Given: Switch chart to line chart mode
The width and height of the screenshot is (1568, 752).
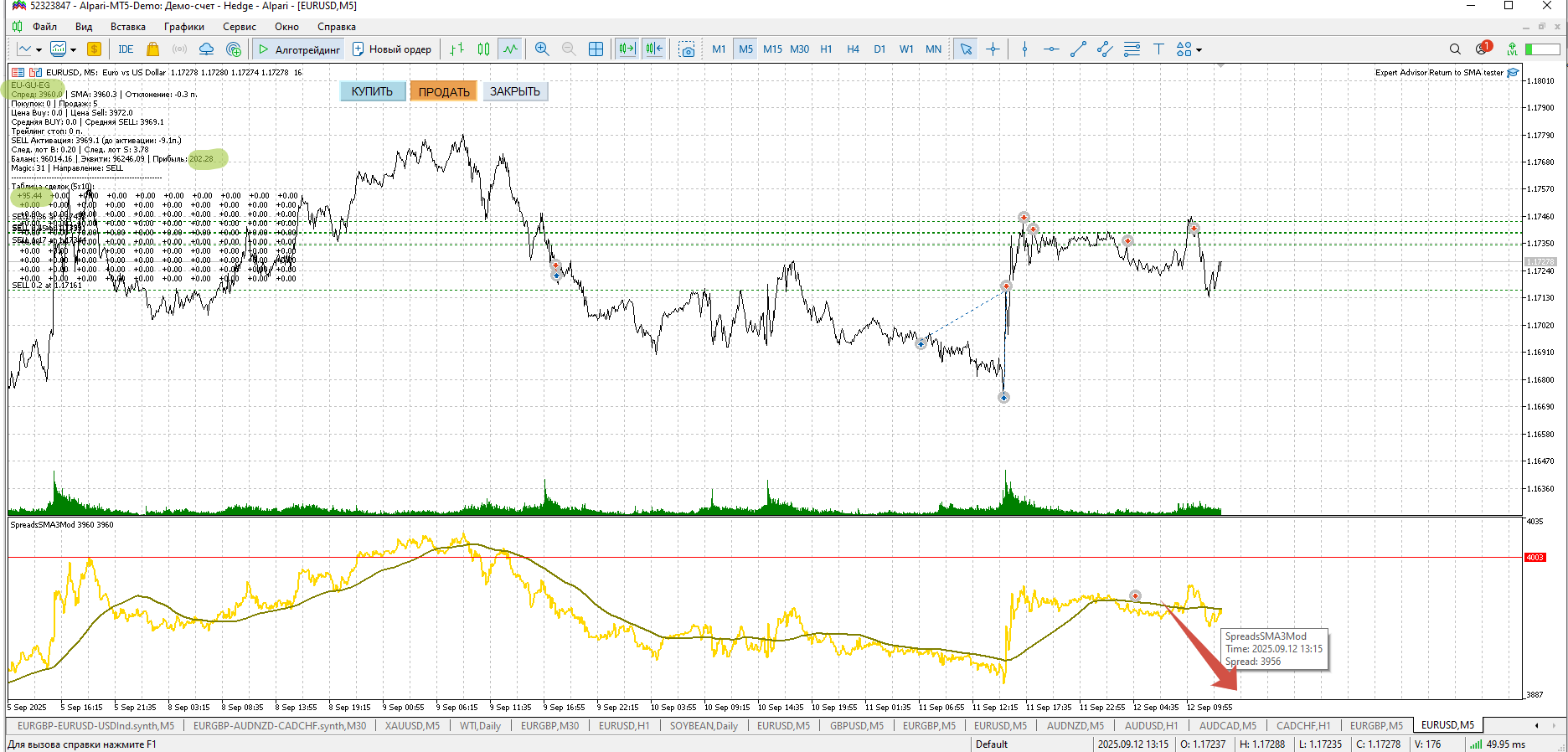Looking at the screenshot, I should click(x=510, y=49).
